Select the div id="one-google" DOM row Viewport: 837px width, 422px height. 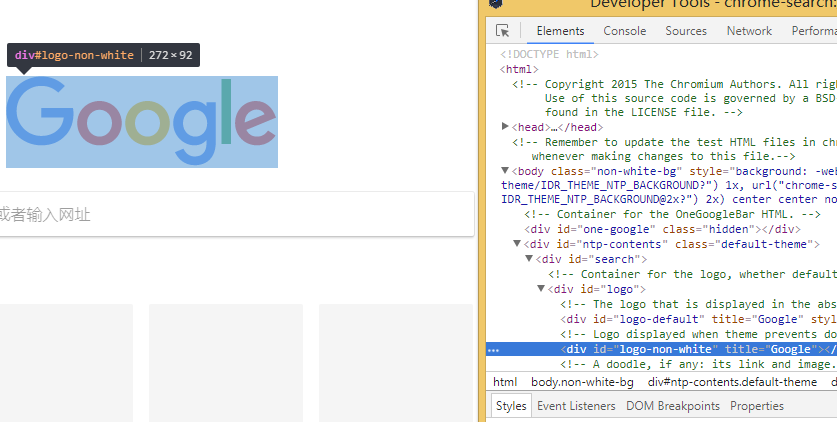[x=662, y=229]
